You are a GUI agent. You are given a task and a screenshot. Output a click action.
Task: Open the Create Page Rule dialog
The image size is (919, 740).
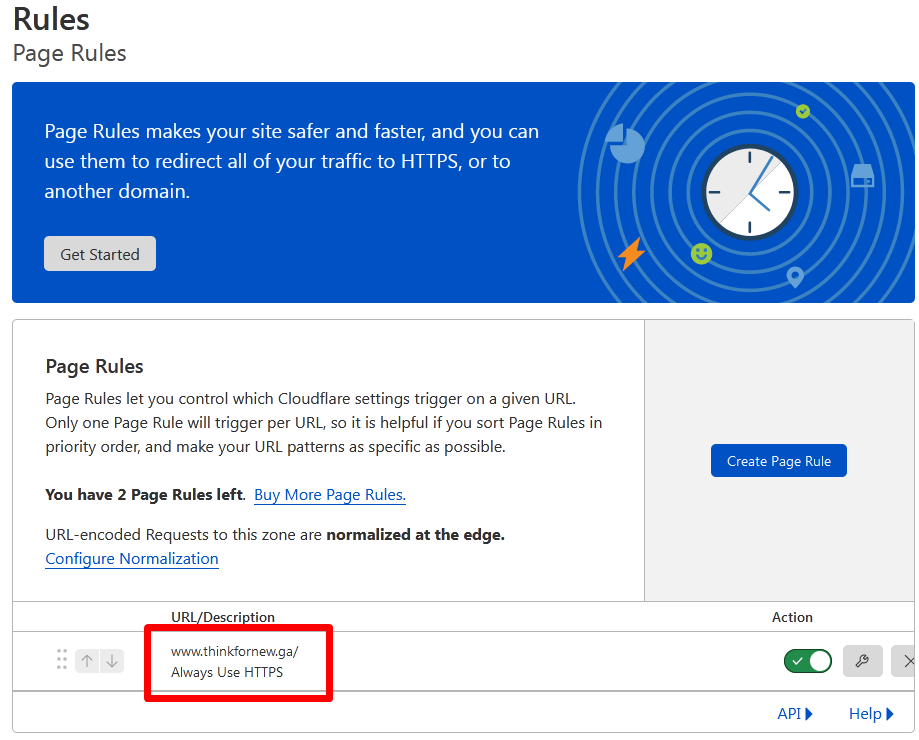pyautogui.click(x=778, y=461)
